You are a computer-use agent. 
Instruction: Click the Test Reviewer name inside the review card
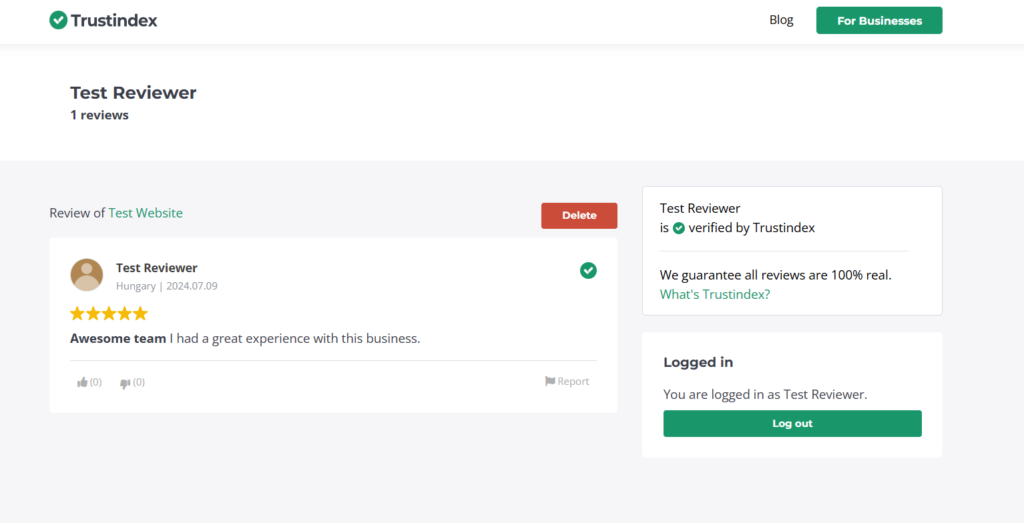tap(157, 268)
